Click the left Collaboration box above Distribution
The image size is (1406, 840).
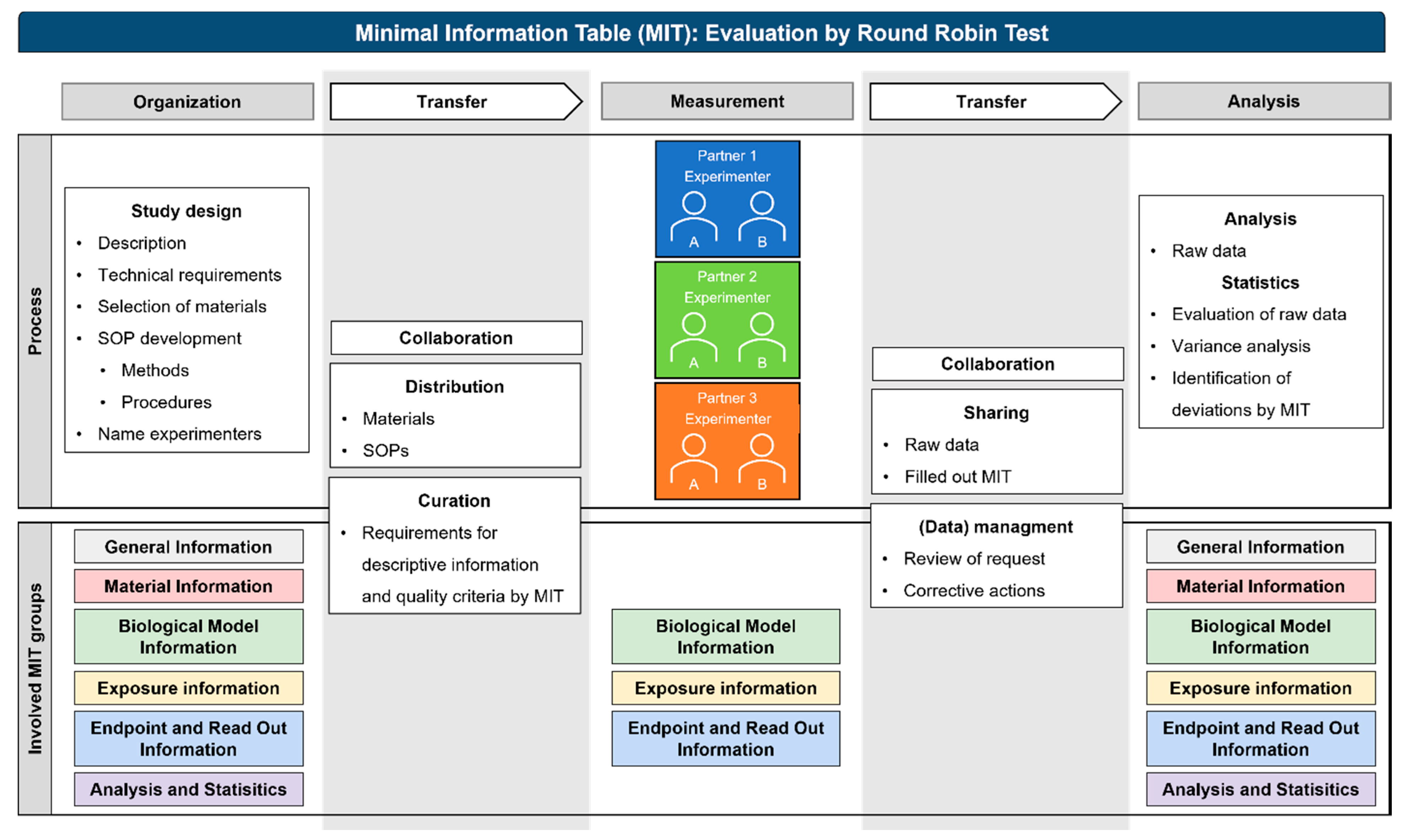pyautogui.click(x=456, y=338)
